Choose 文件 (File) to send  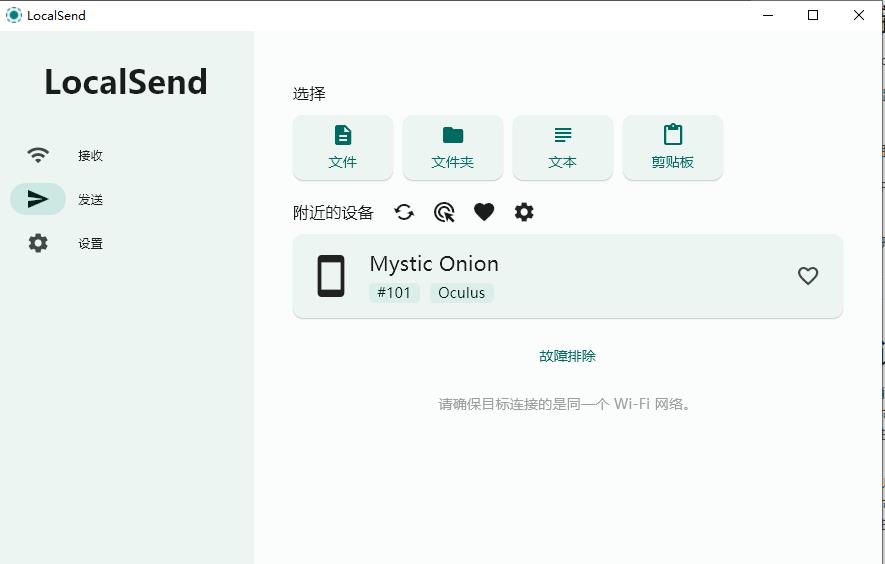click(x=343, y=148)
